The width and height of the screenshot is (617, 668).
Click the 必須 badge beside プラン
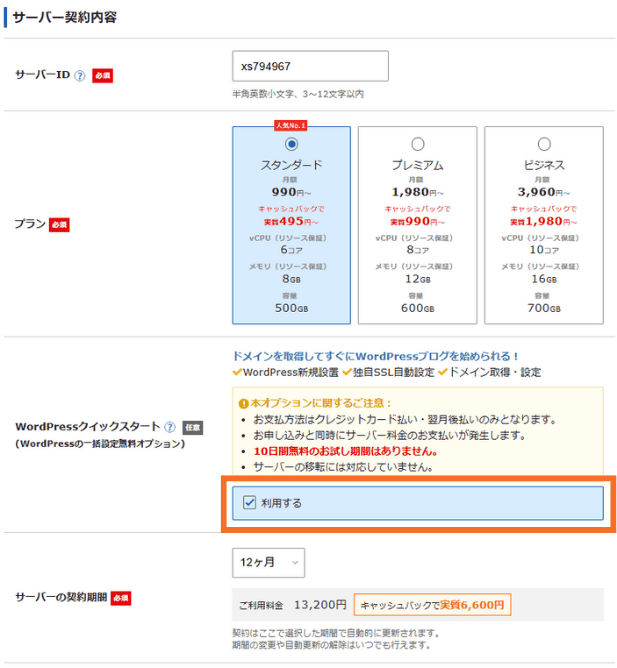click(60, 225)
